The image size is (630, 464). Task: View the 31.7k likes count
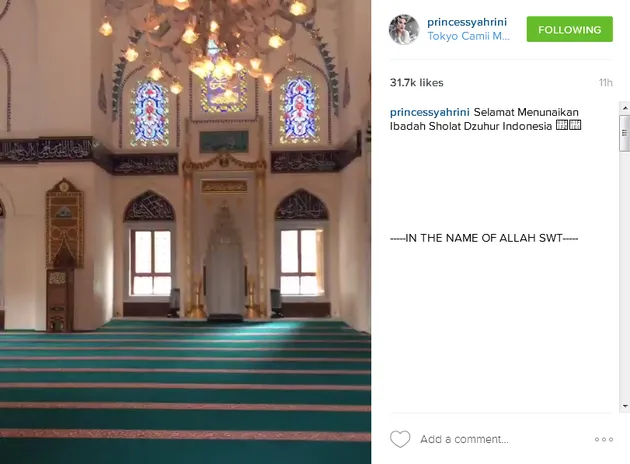[x=417, y=83]
